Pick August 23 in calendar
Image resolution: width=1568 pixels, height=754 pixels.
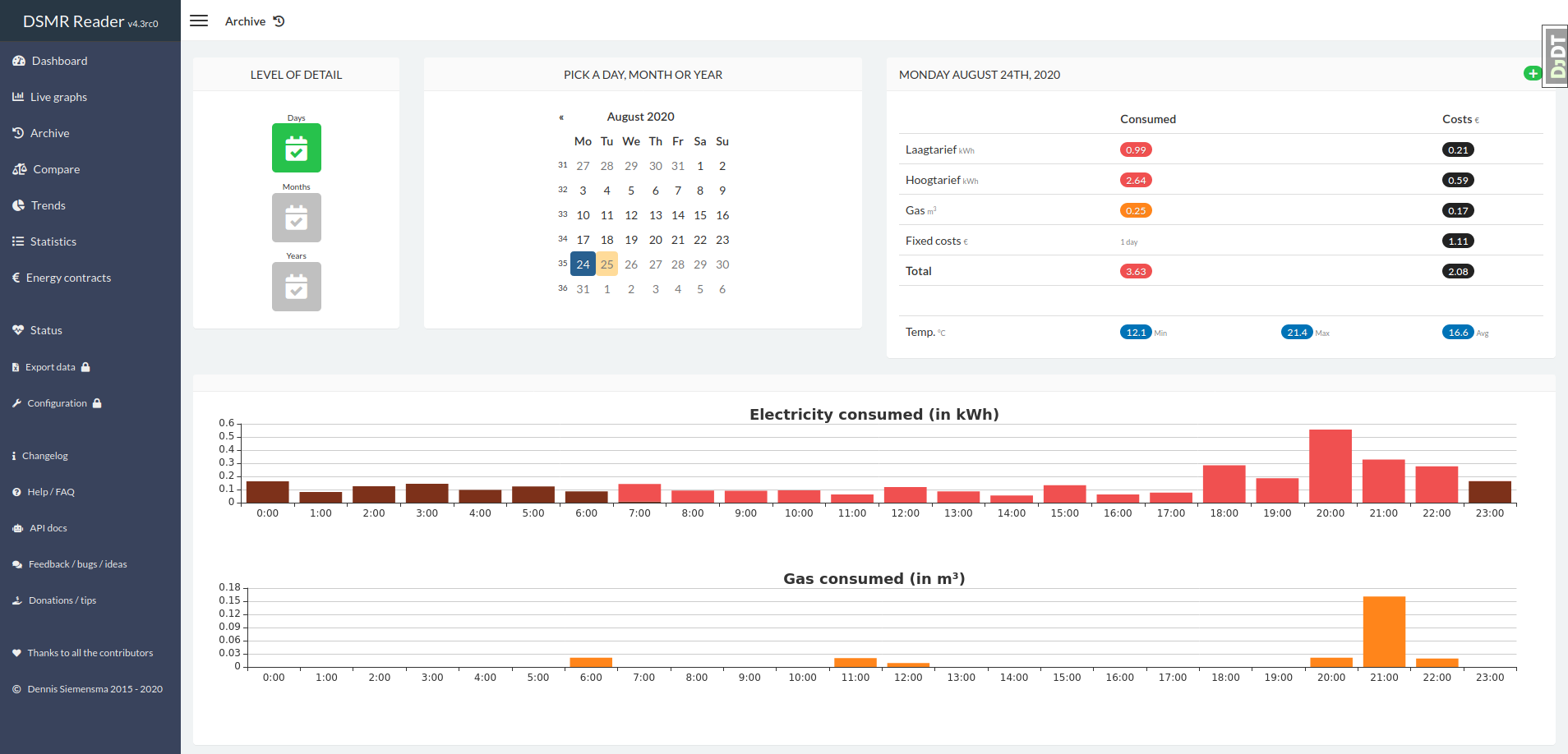coord(722,240)
